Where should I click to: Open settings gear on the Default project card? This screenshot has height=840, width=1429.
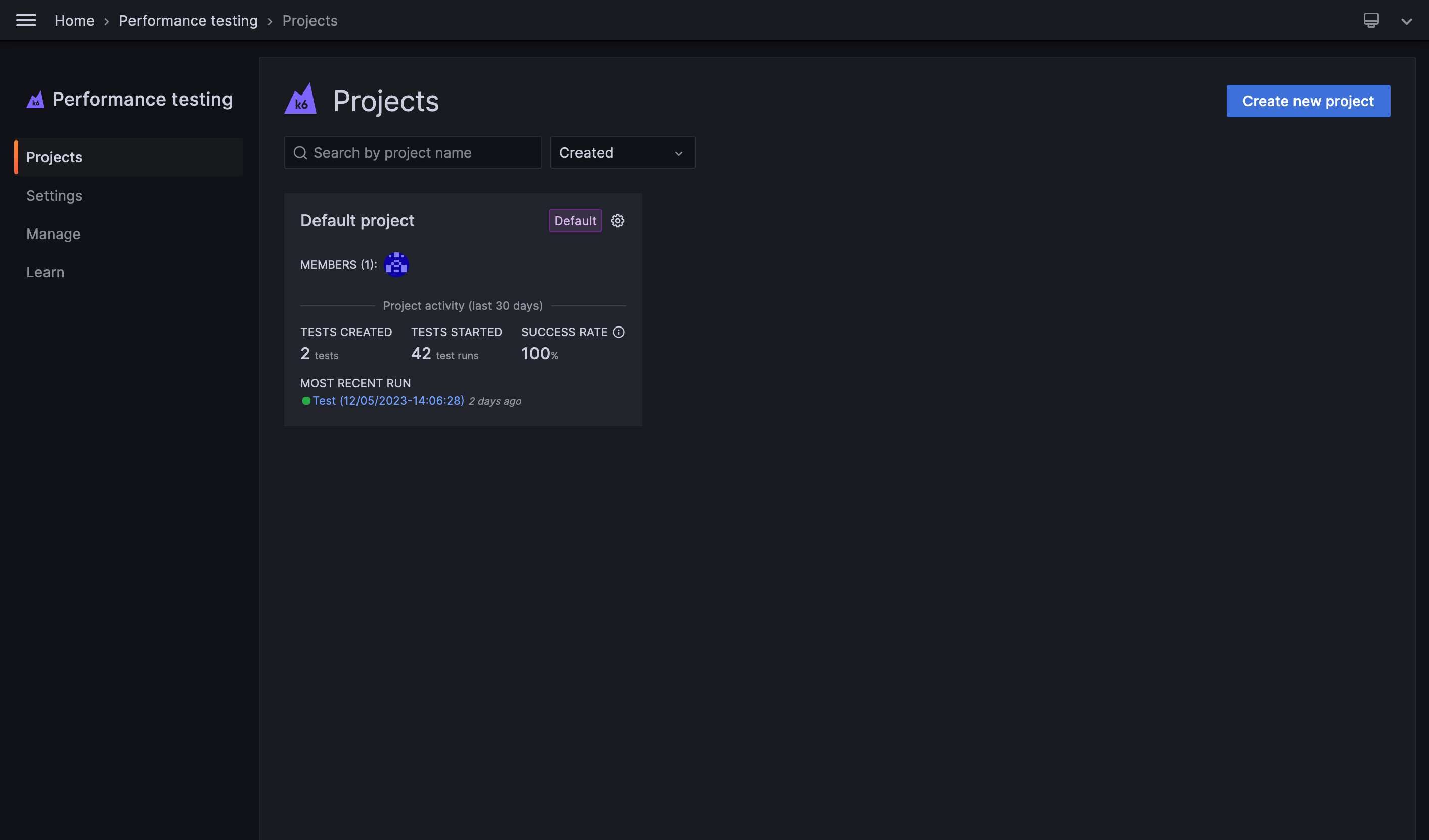(617, 220)
